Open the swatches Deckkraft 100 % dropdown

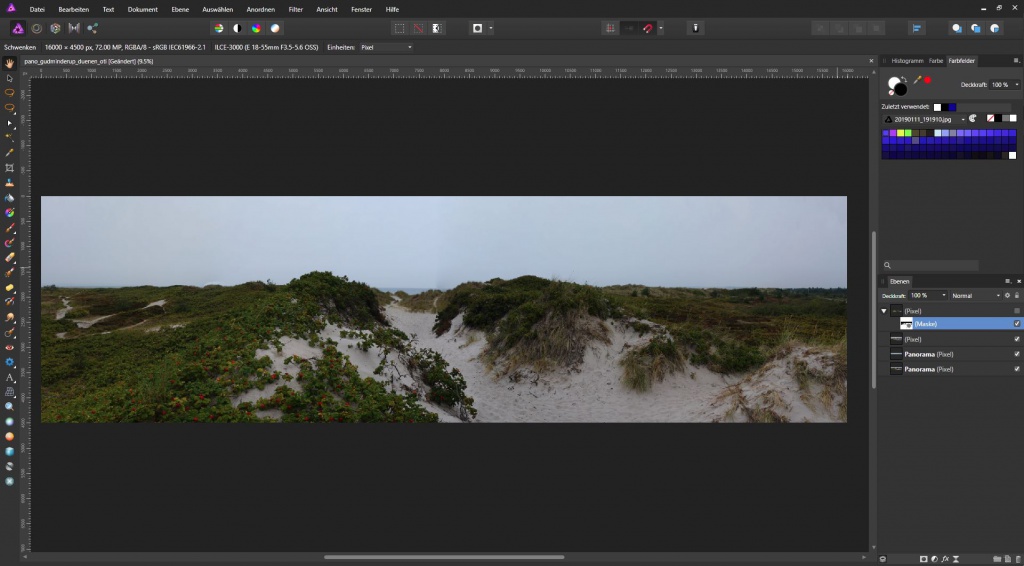tap(1004, 85)
